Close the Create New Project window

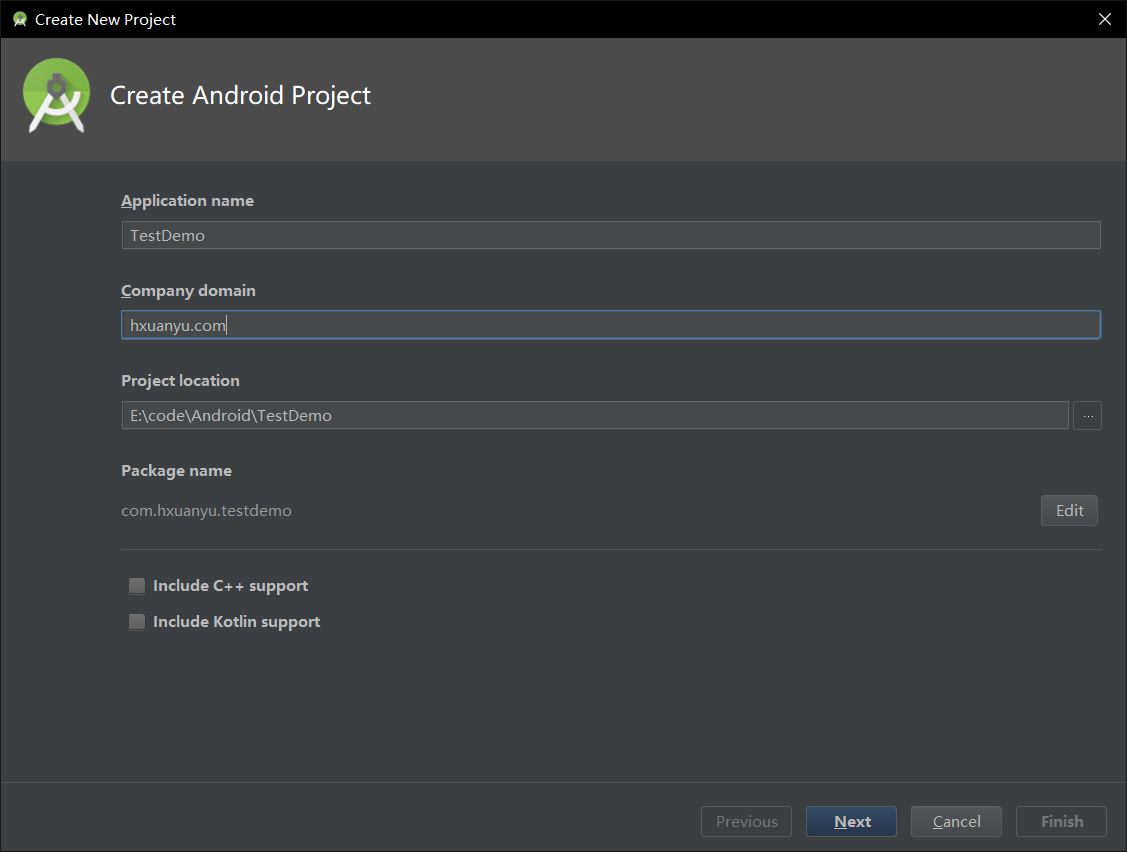1104,19
